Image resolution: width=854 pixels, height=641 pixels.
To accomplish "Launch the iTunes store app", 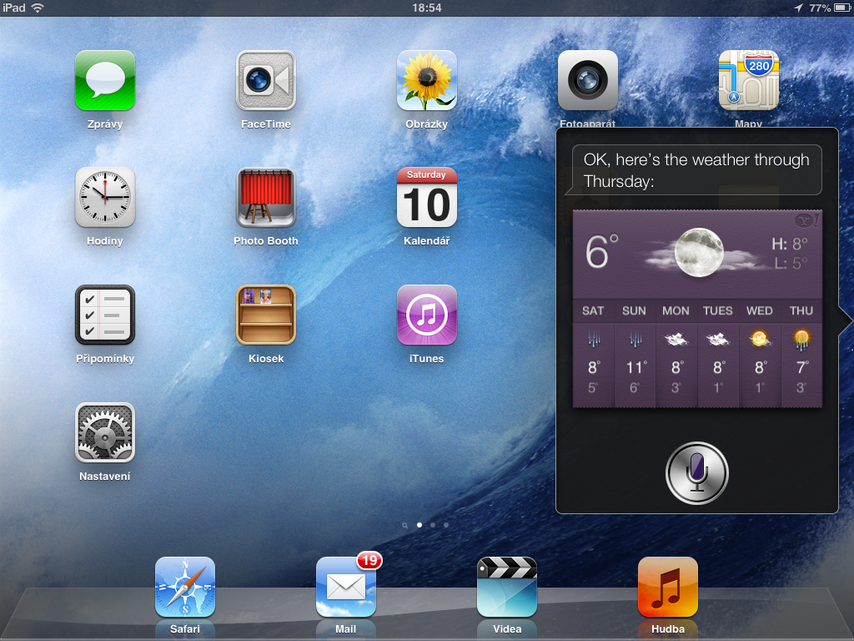I will click(427, 314).
